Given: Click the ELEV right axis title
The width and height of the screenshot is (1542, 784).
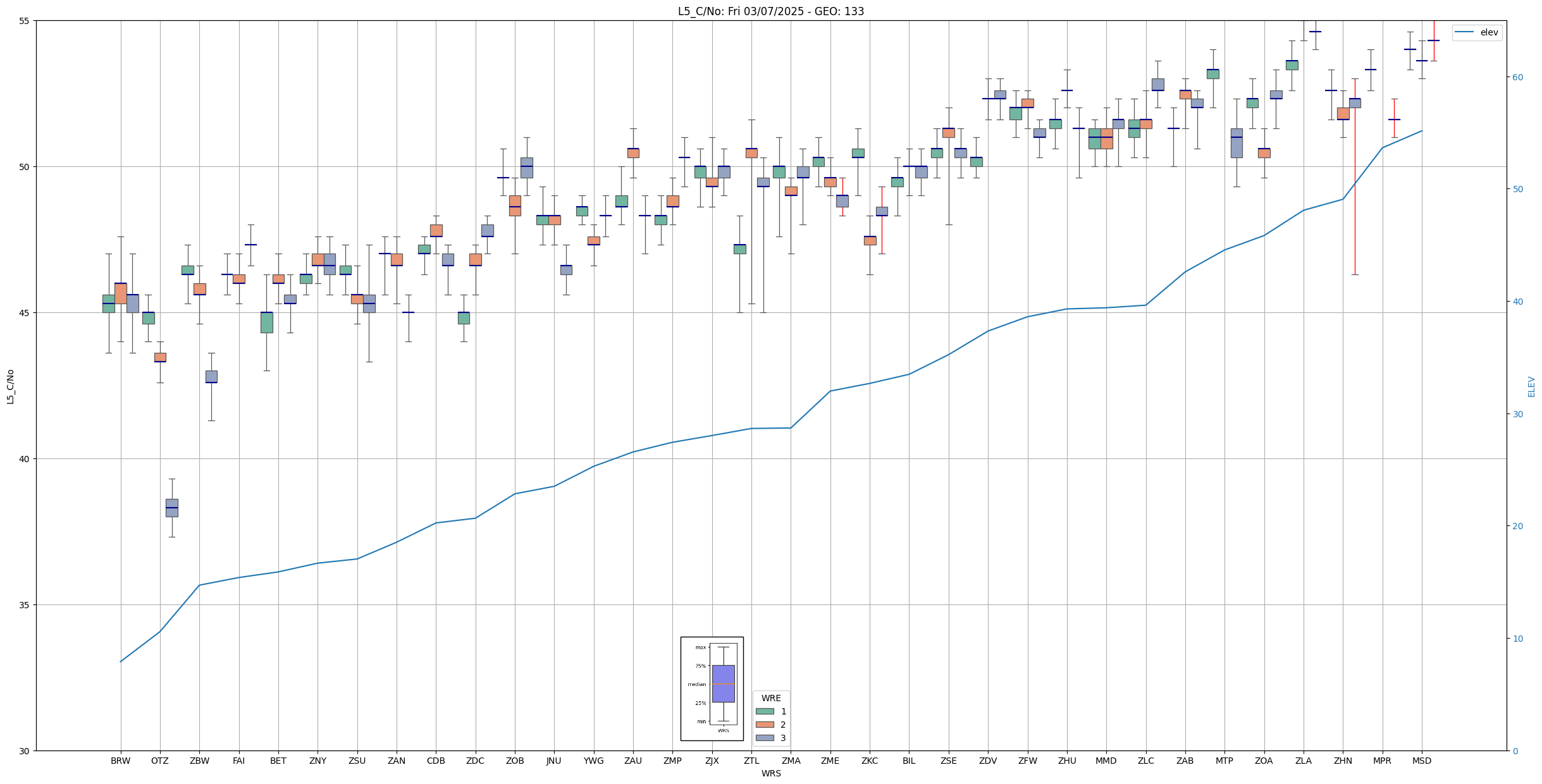Looking at the screenshot, I should 1531,386.
